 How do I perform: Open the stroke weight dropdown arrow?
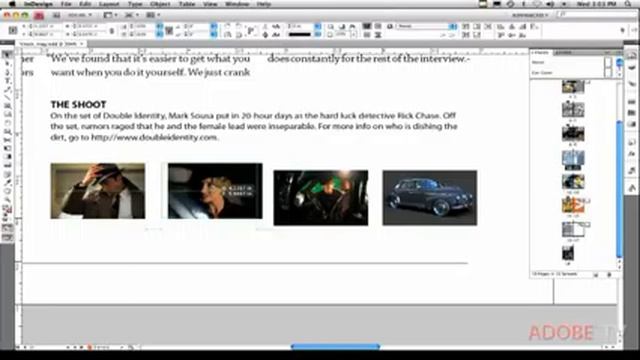click(x=318, y=27)
